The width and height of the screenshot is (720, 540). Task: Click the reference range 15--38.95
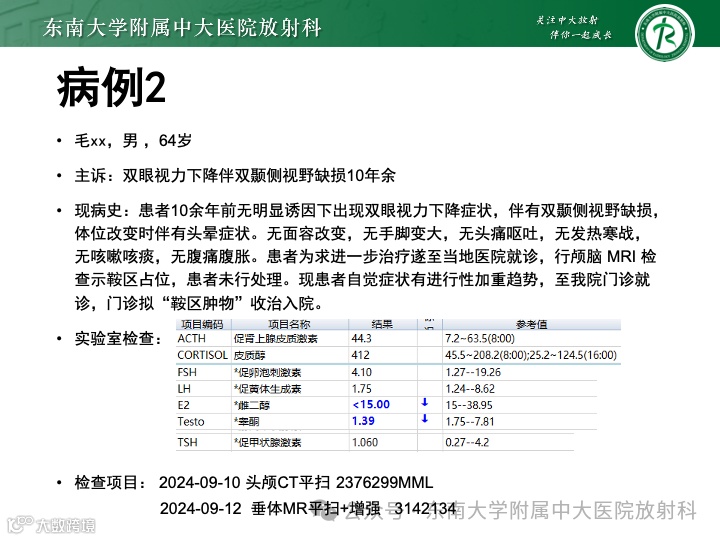[x=469, y=405]
